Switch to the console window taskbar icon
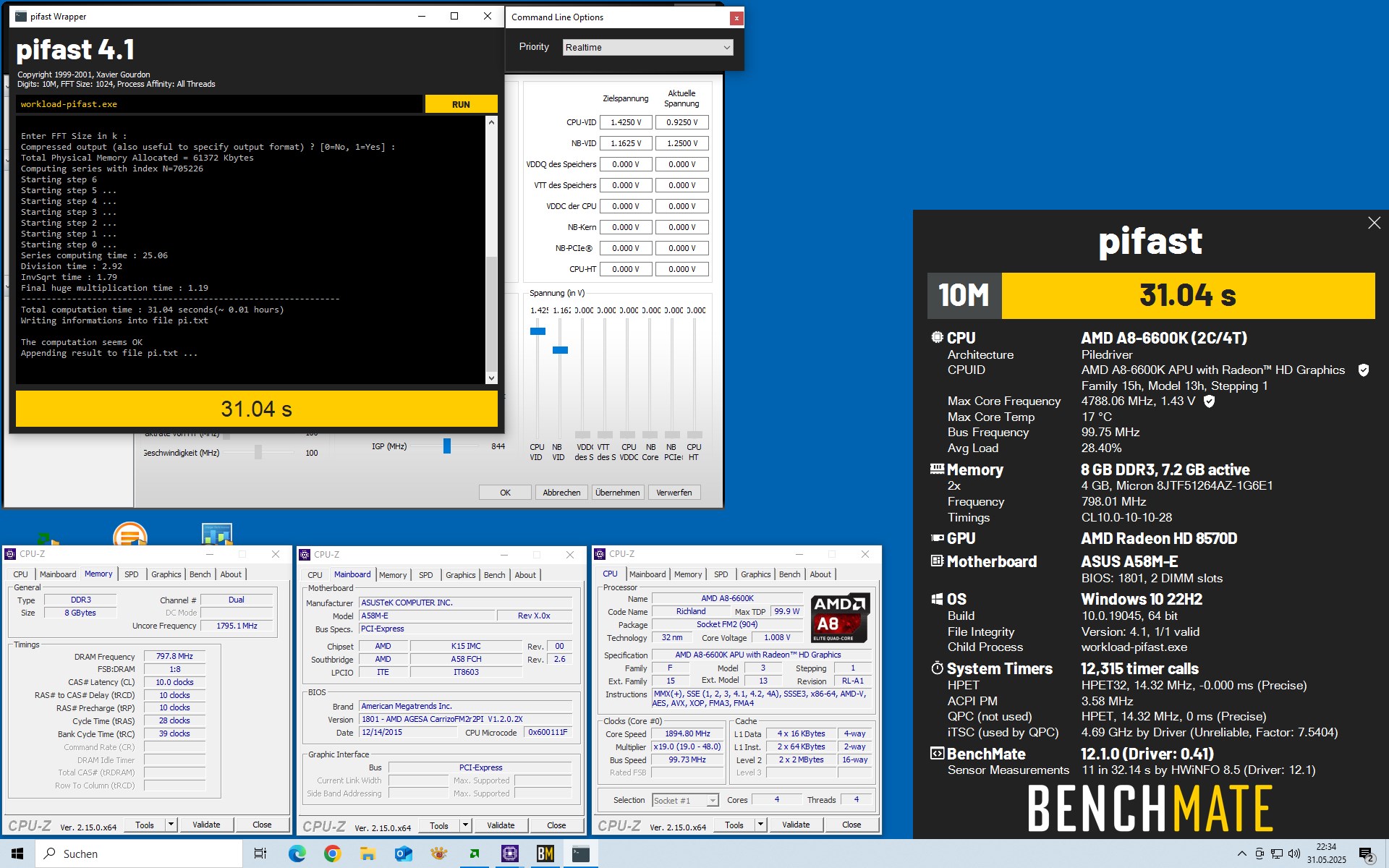Screen dimensions: 1389x868 coord(581,854)
